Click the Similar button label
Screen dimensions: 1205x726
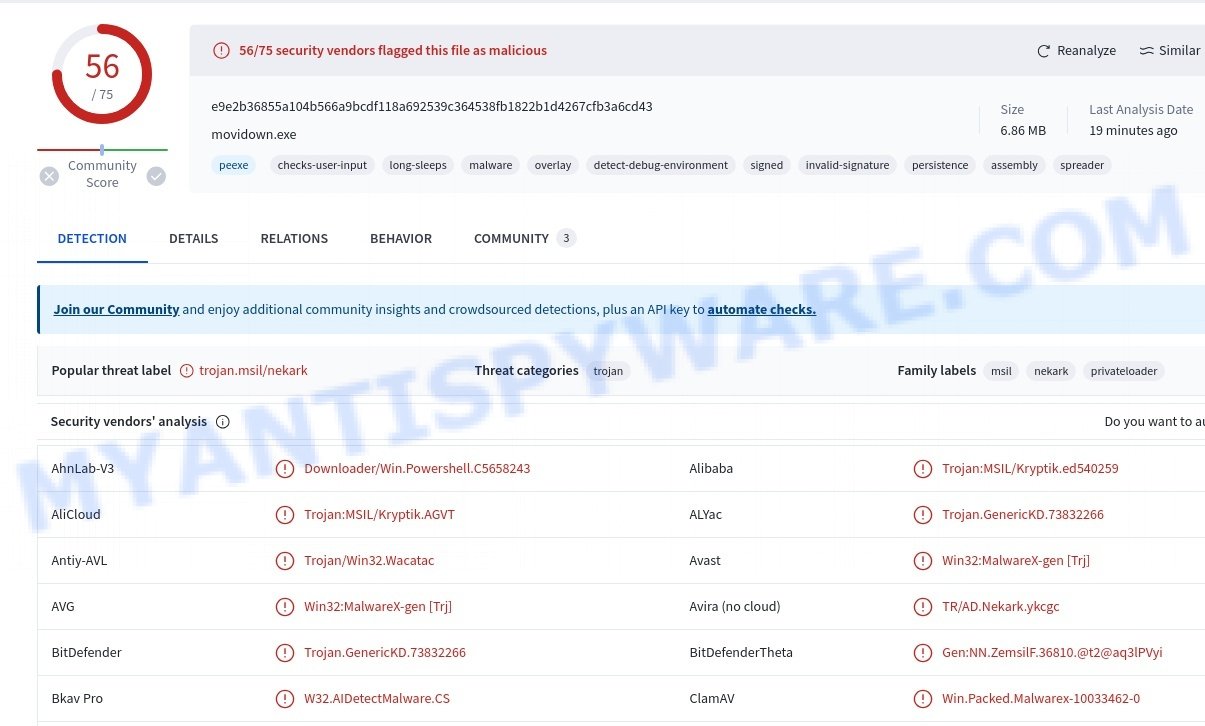click(x=1179, y=51)
